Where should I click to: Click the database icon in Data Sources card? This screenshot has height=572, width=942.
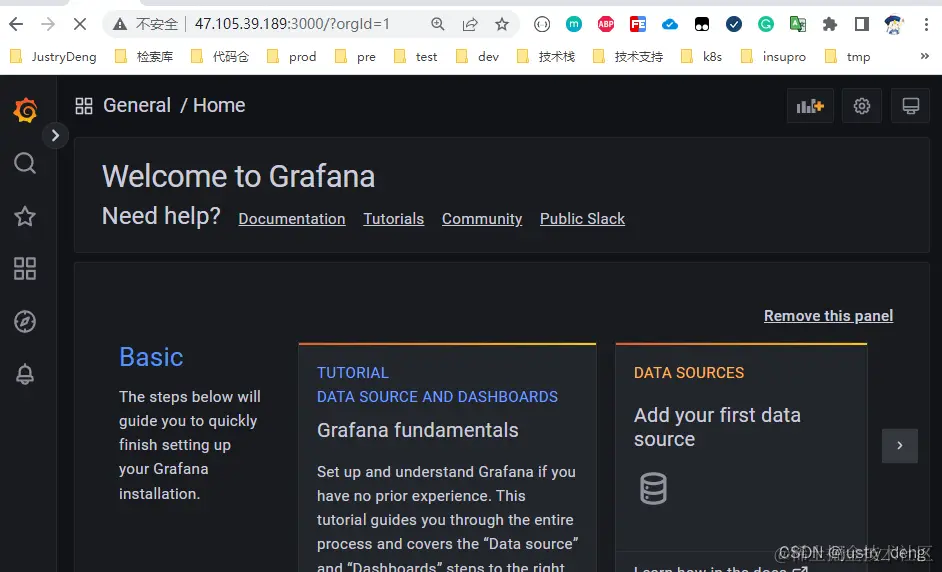(x=653, y=488)
